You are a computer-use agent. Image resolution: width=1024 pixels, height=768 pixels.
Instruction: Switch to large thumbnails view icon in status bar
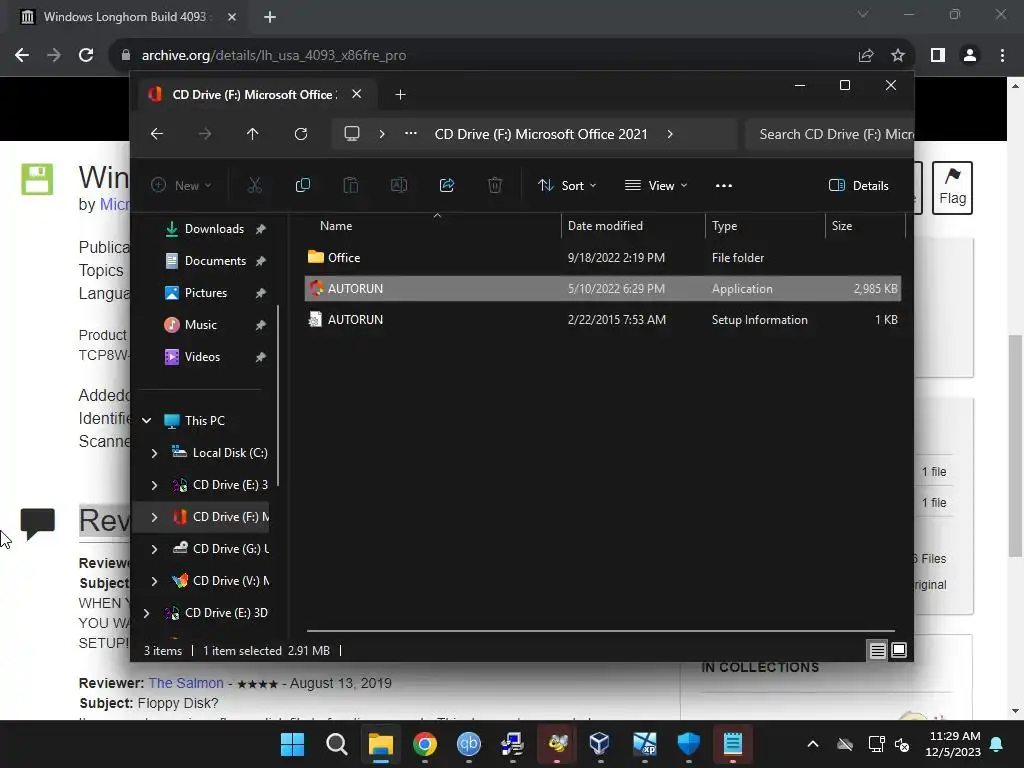tap(899, 650)
